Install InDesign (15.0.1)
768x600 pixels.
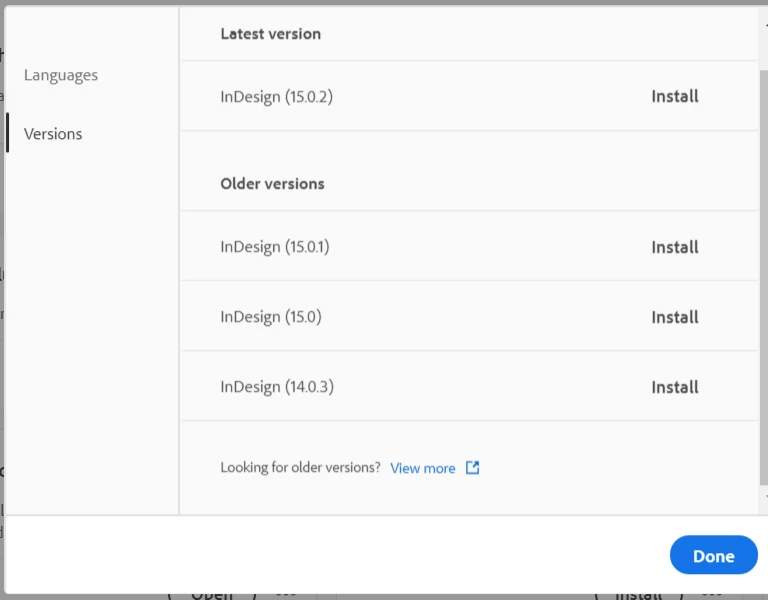(674, 247)
